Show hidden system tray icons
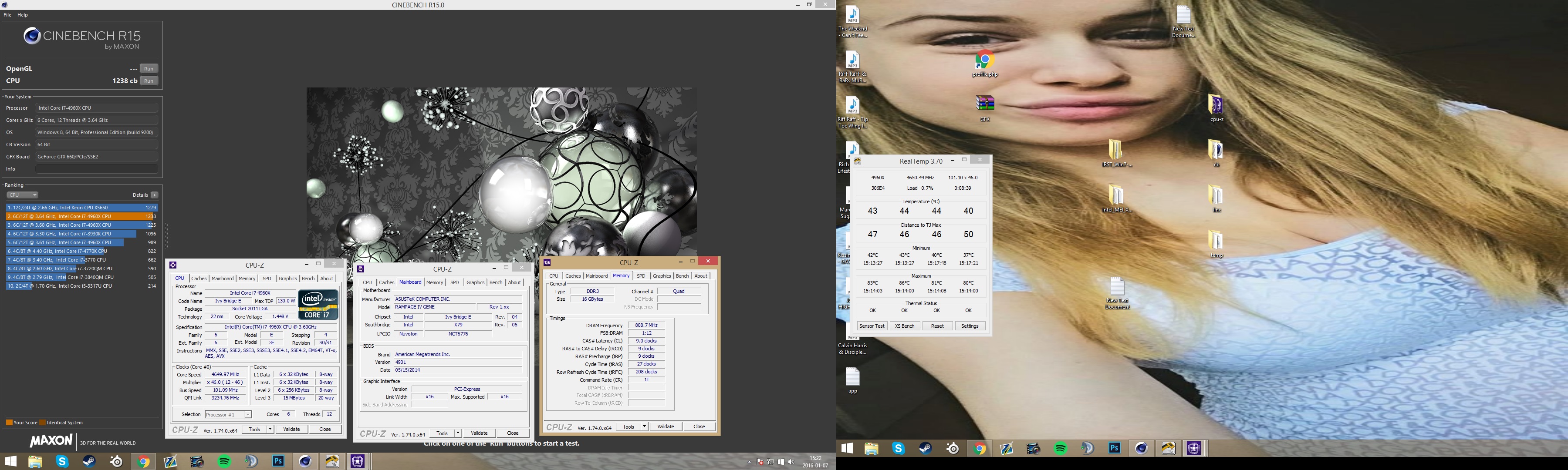This screenshot has width=1568, height=470. coord(749,462)
